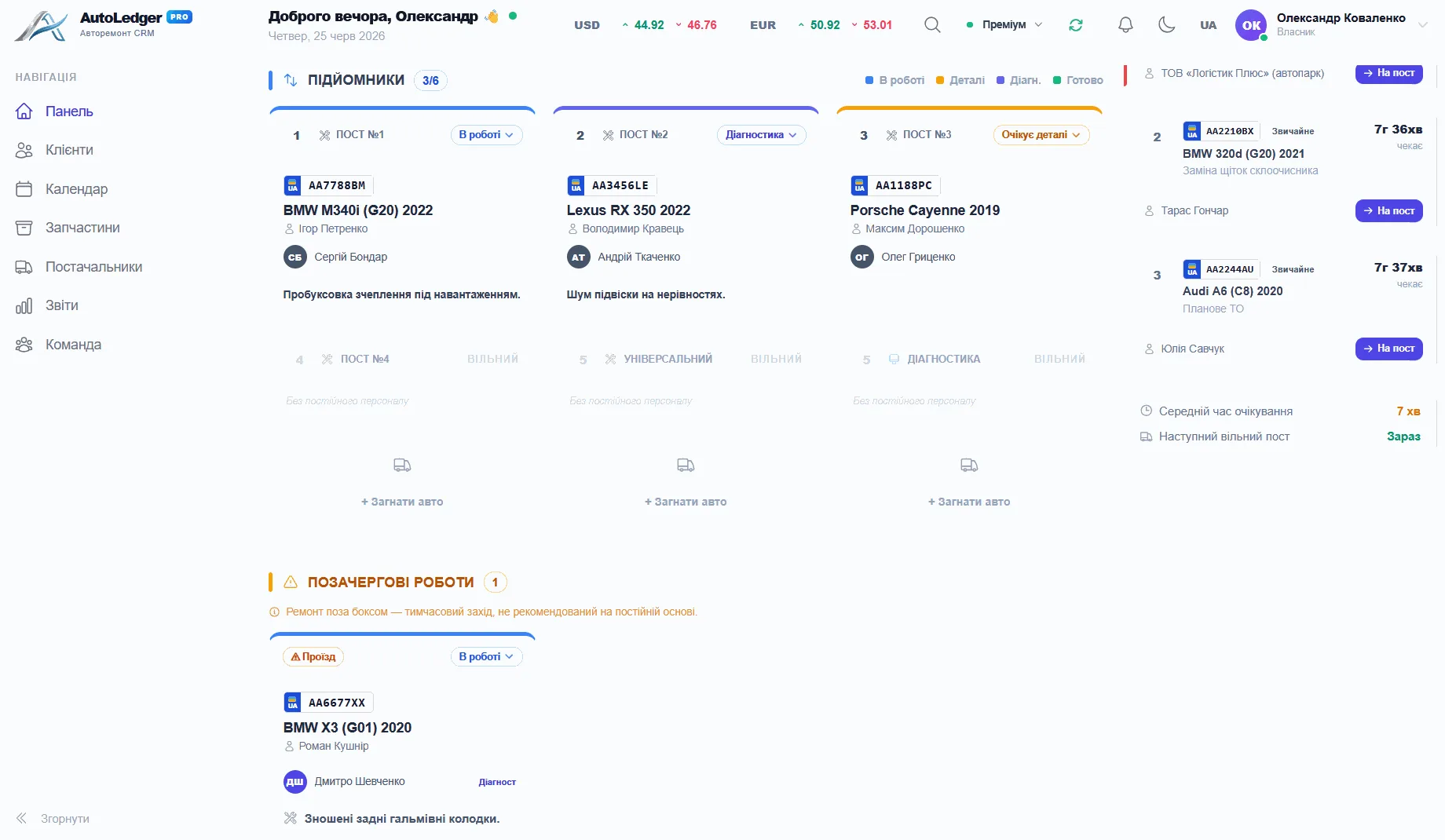Click the sort arrows icon beside ПІДЙОМНИКИ
1445x840 pixels.
(x=291, y=80)
